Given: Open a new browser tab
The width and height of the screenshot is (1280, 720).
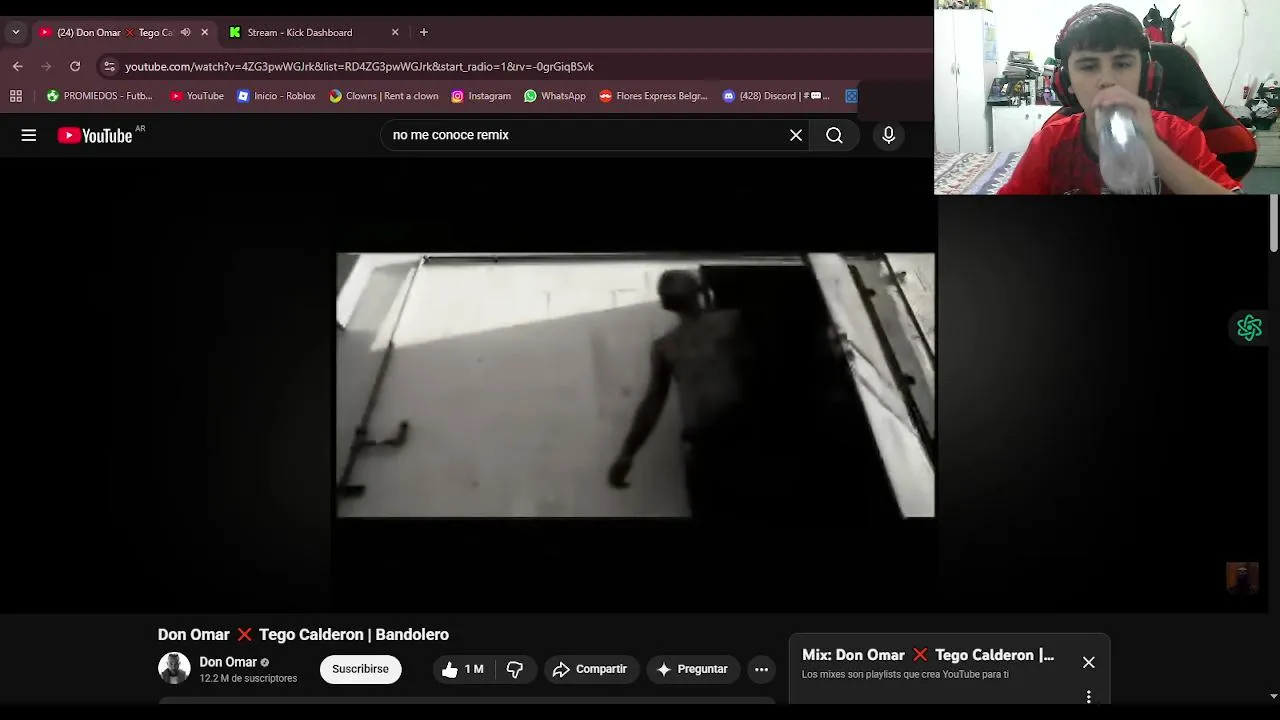Looking at the screenshot, I should 424,32.
